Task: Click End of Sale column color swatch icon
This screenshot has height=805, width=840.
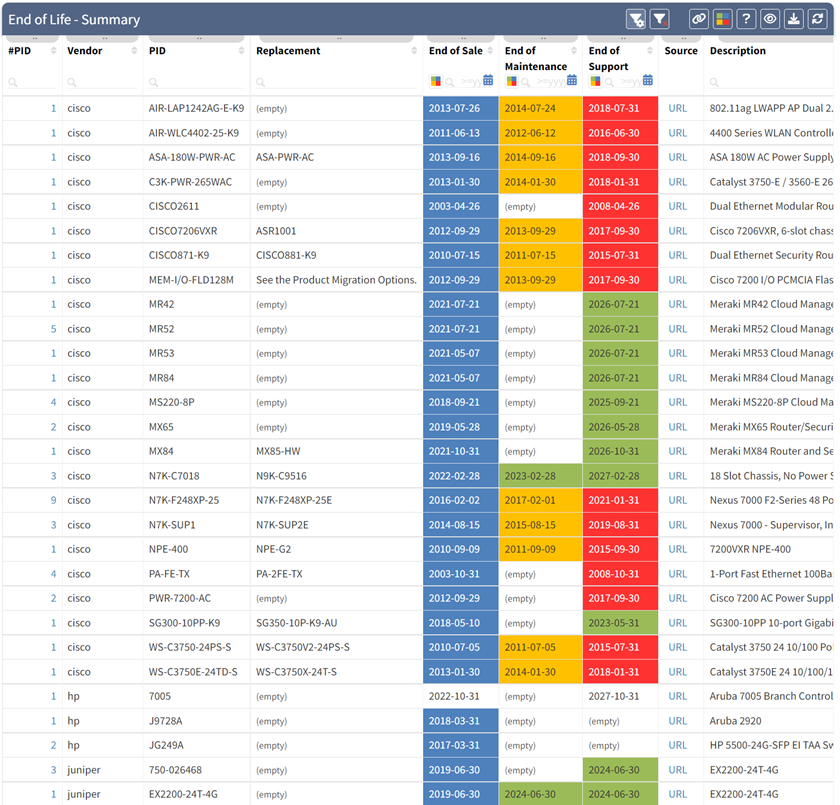Action: pos(436,81)
